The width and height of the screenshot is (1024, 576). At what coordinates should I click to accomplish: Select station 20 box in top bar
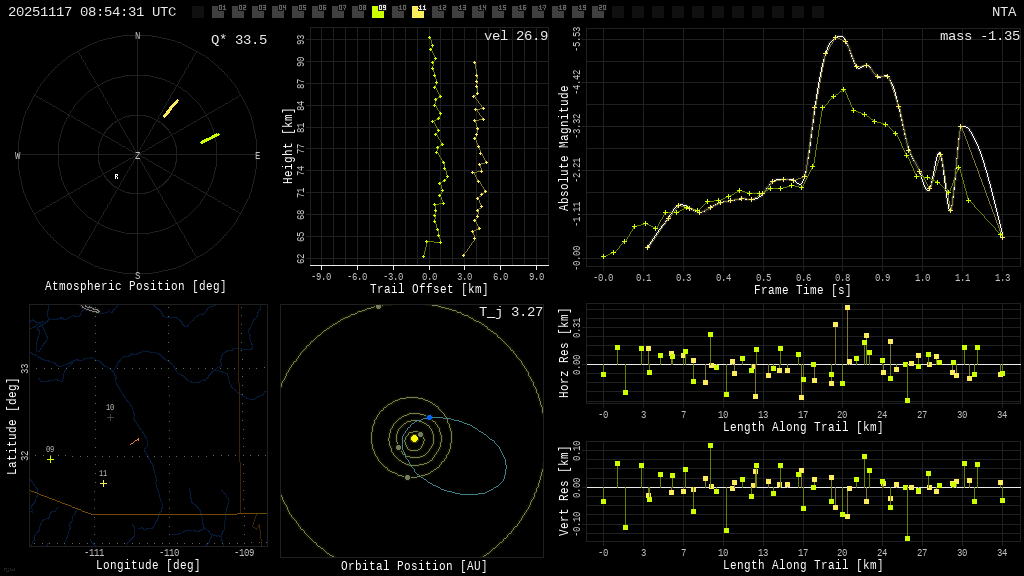[x=598, y=12]
